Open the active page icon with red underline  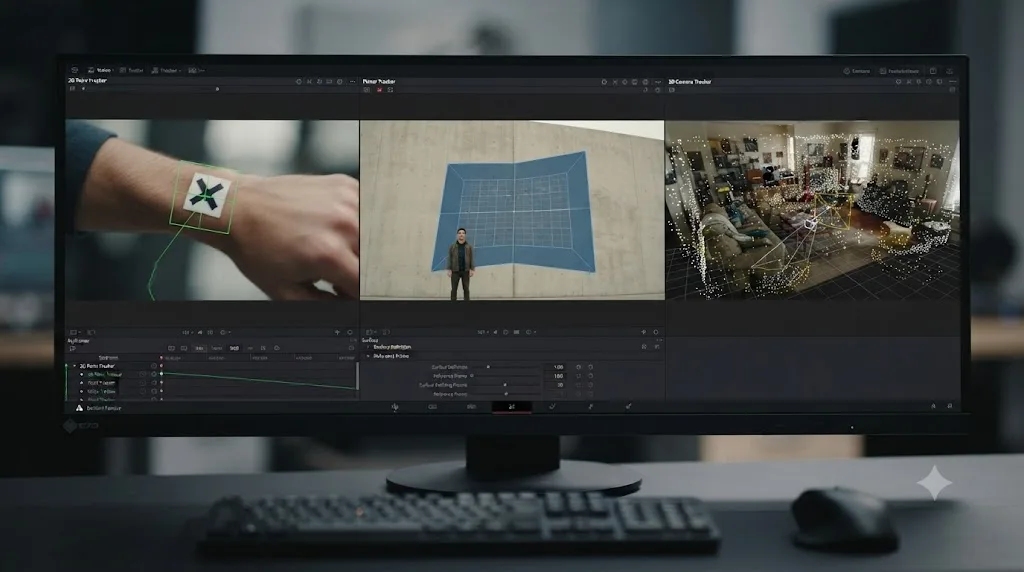pos(511,407)
